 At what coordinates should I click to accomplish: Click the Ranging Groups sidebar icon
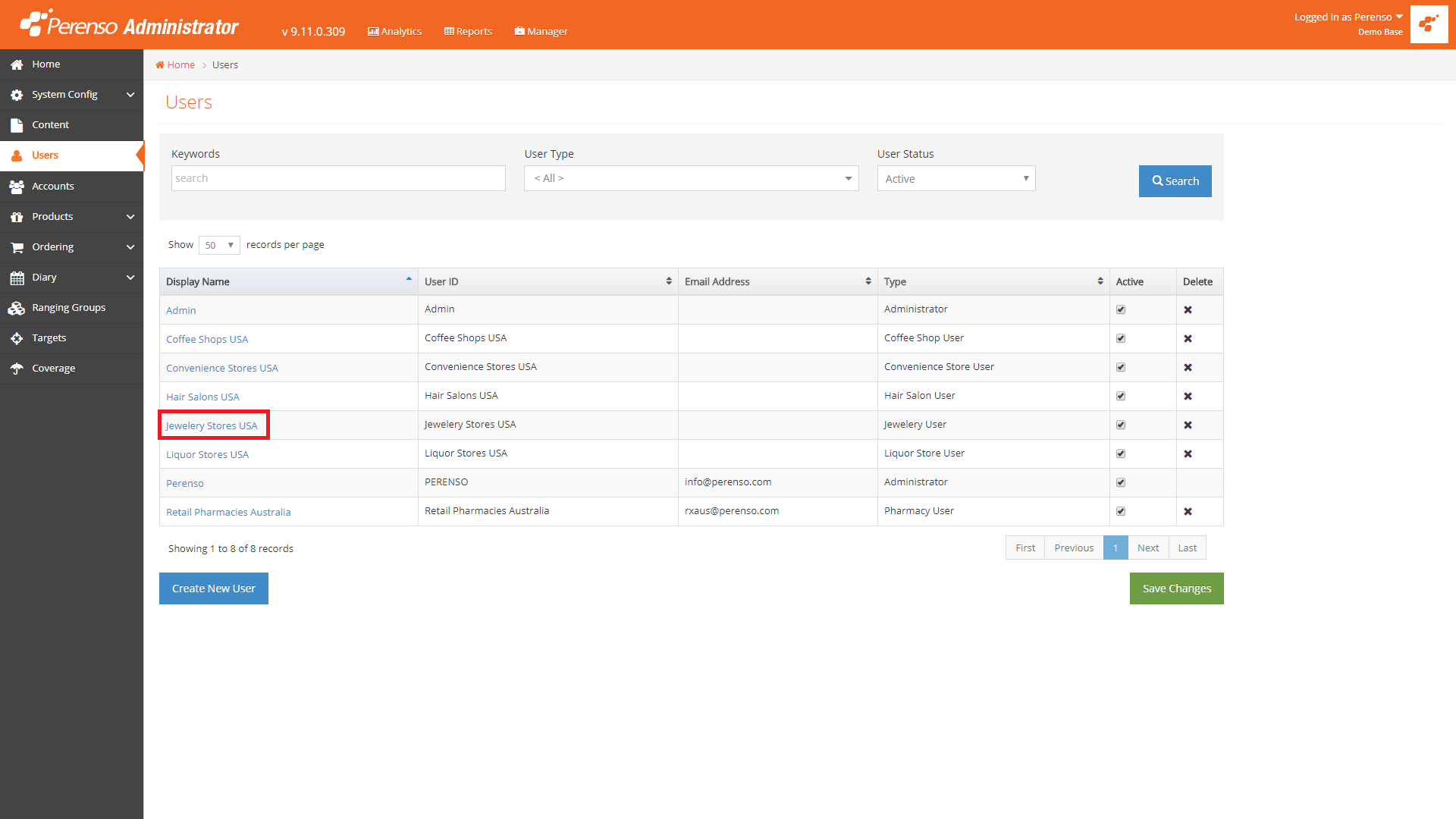tap(17, 308)
